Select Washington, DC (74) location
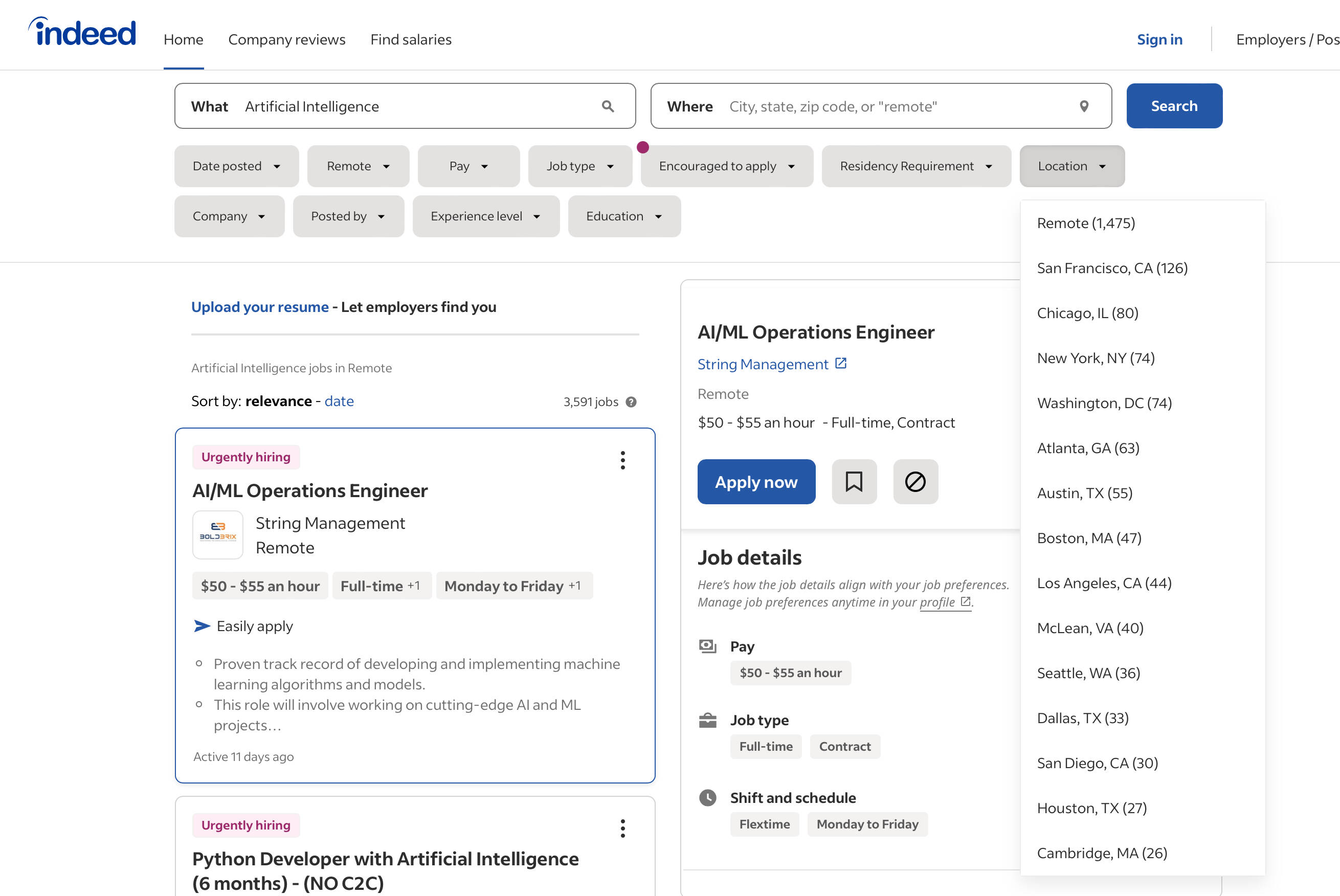The image size is (1340, 896). (x=1142, y=404)
